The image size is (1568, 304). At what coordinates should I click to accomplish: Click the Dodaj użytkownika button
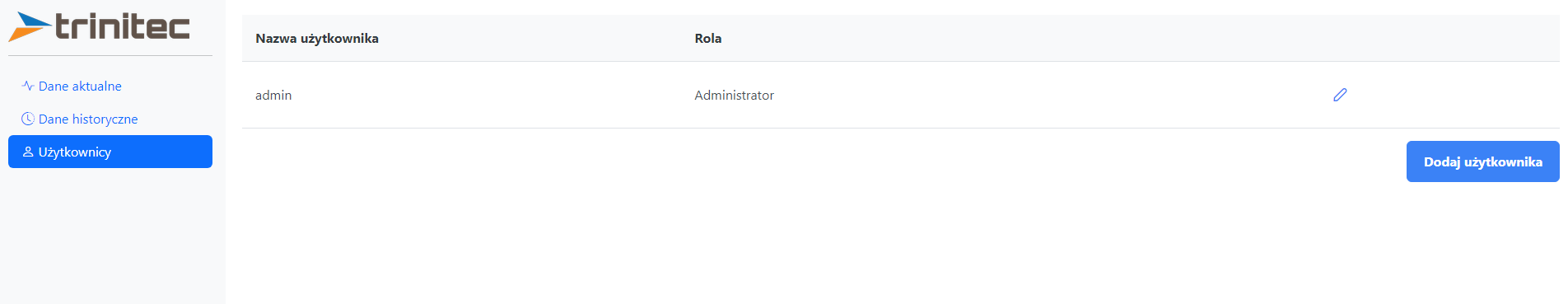[1482, 161]
